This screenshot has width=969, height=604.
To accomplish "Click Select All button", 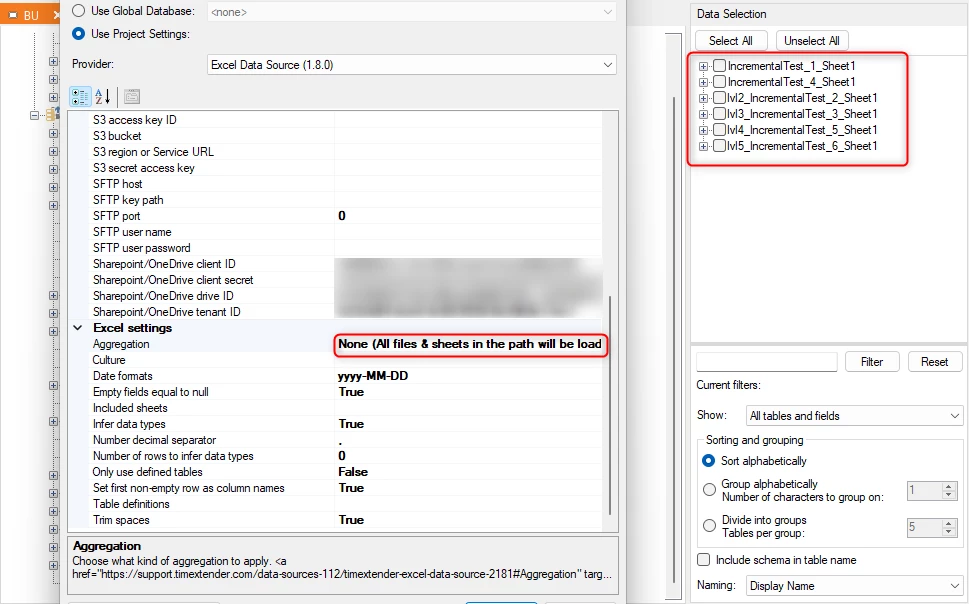I will pyautogui.click(x=731, y=41).
